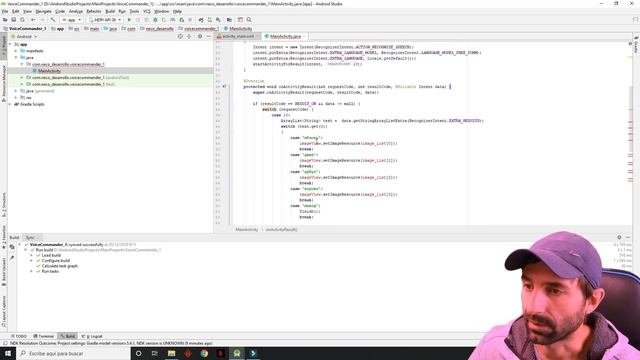Click the Project panel locate target icon
The width and height of the screenshot is (640, 360).
click(180, 36)
